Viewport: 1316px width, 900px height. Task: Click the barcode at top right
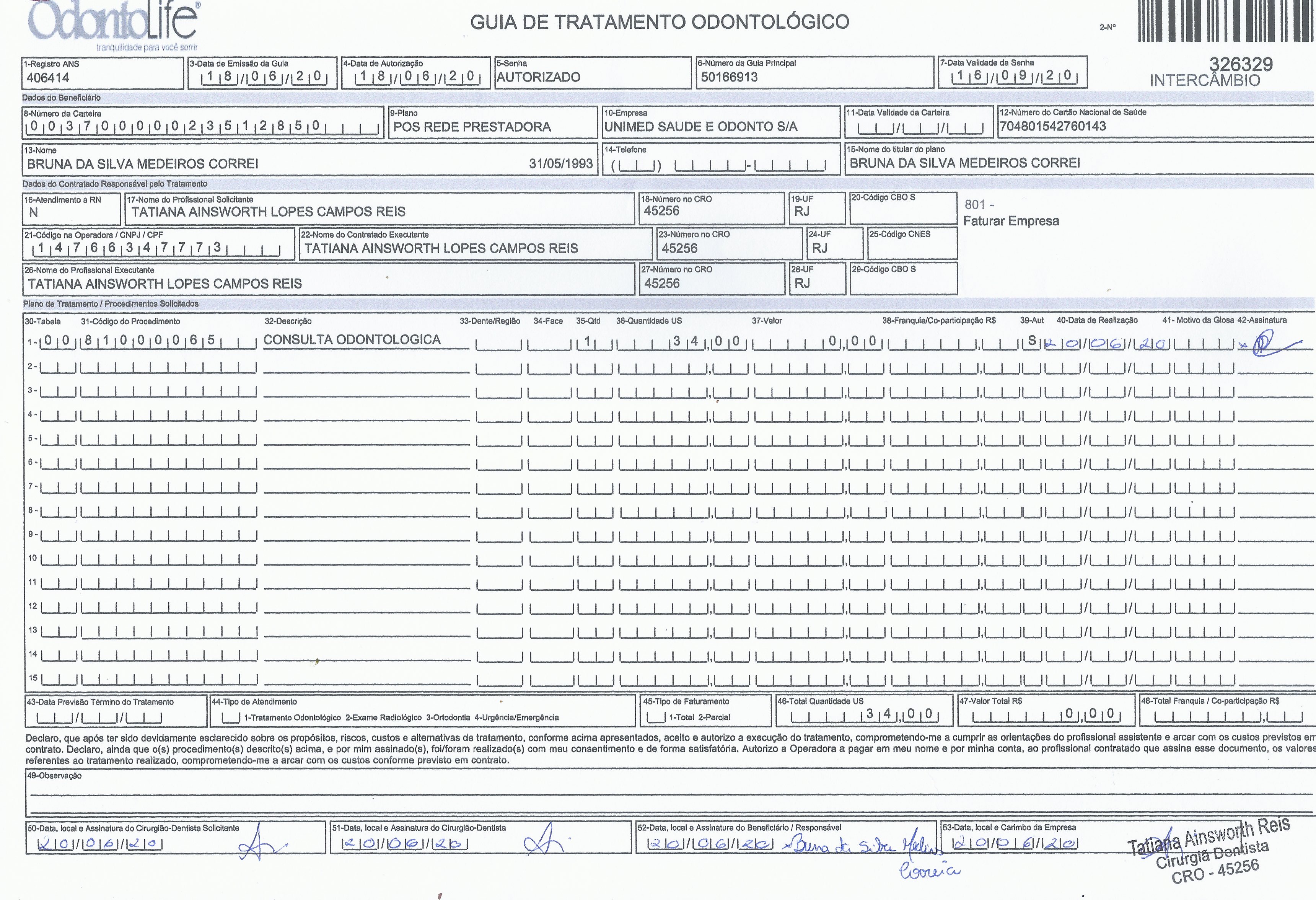(1225, 21)
